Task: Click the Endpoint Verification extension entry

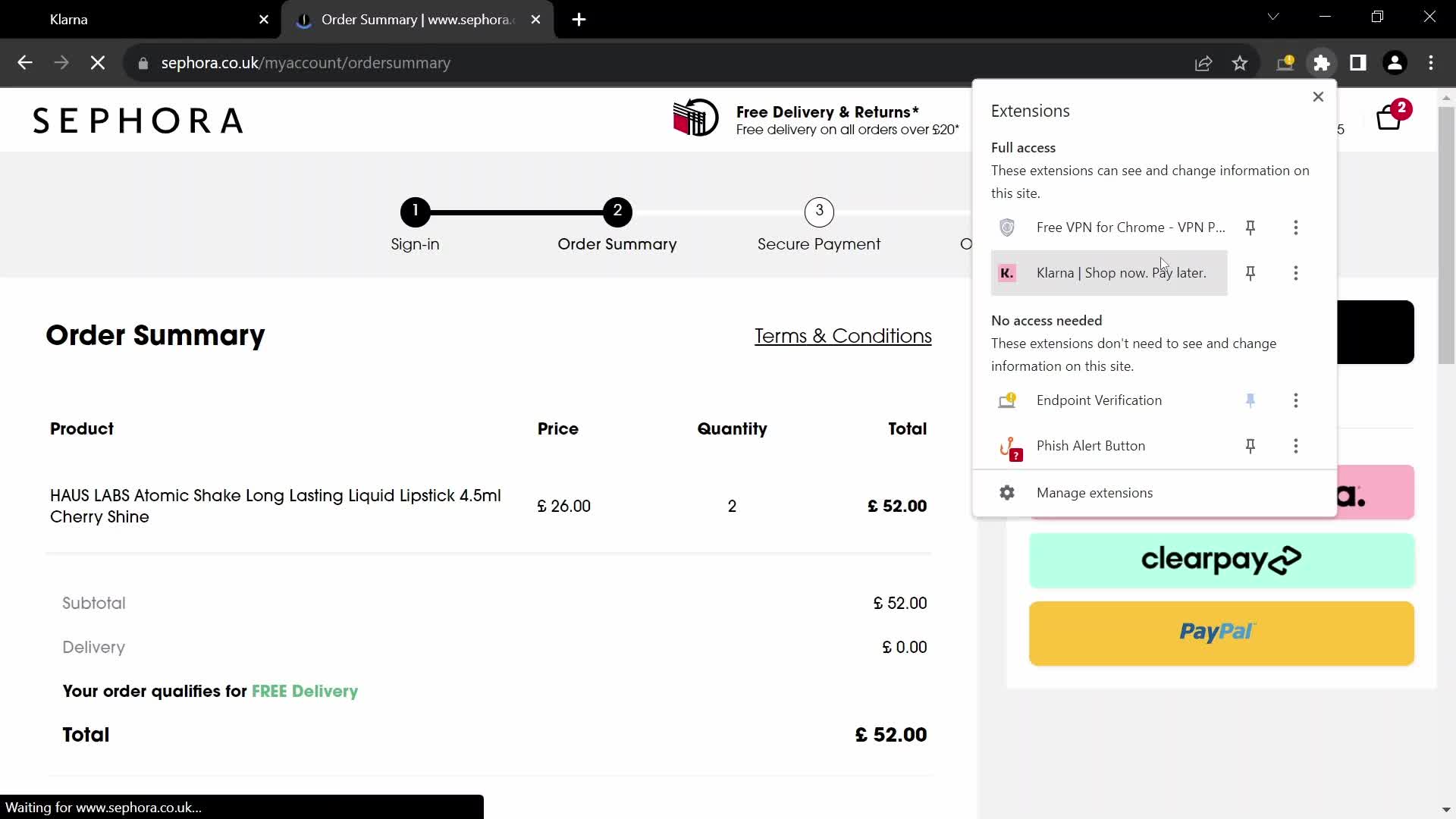Action: 1109,400
